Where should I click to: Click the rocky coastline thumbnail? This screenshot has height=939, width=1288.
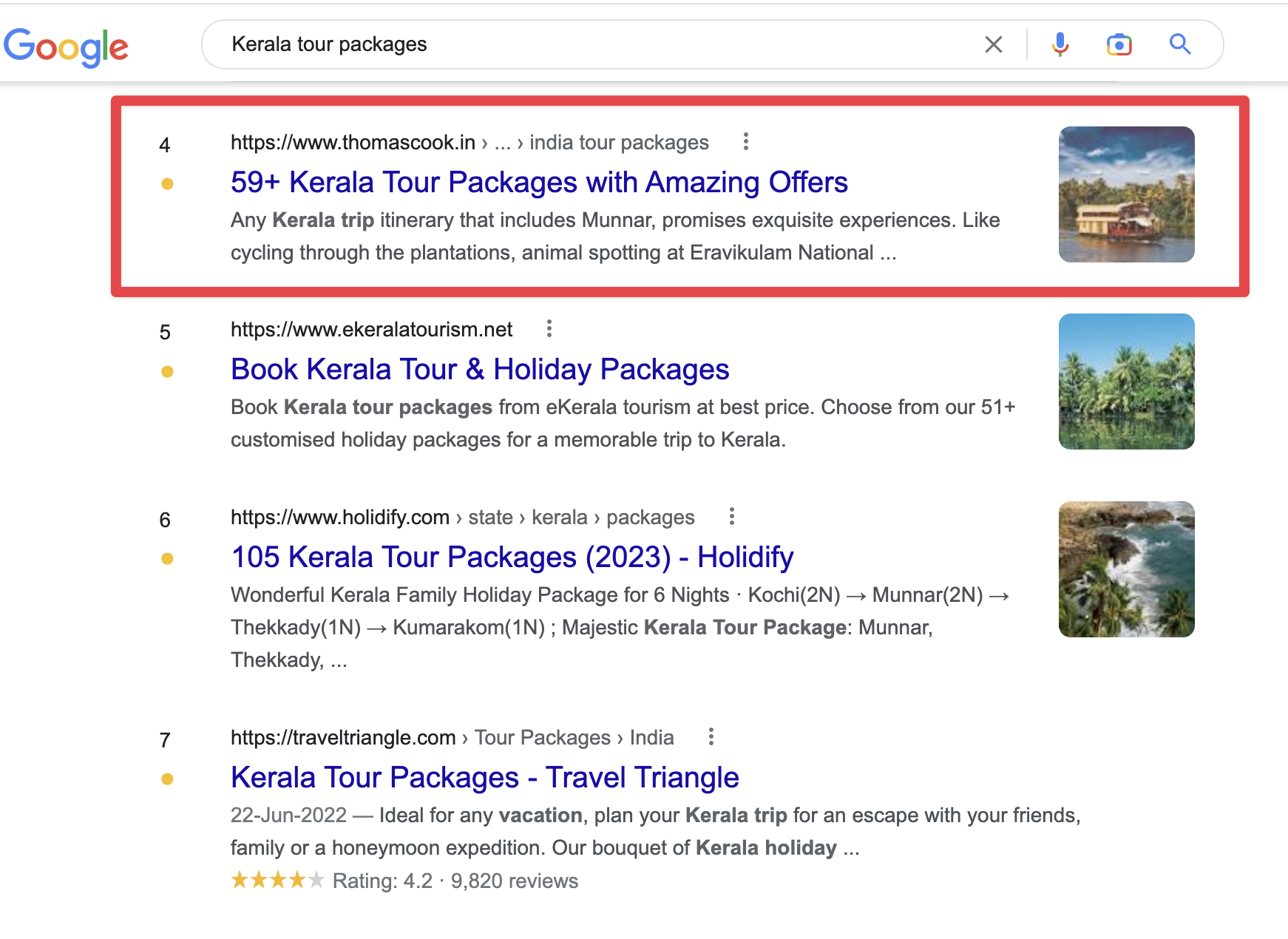(1126, 569)
